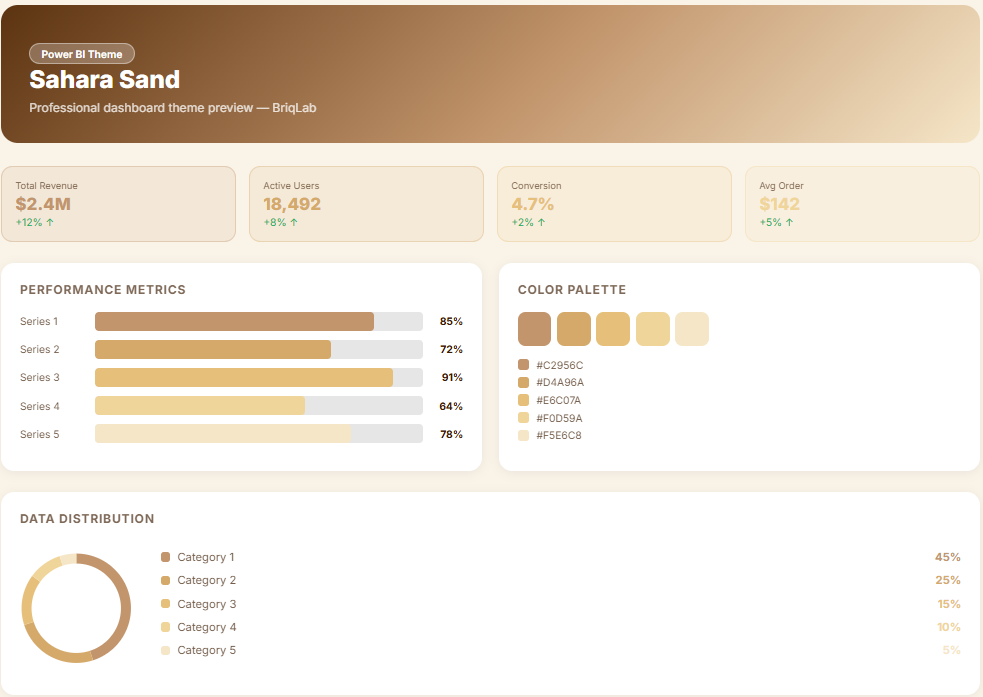The image size is (983, 697).
Task: Click the Series 5 bar at 78%
Action: click(258, 434)
